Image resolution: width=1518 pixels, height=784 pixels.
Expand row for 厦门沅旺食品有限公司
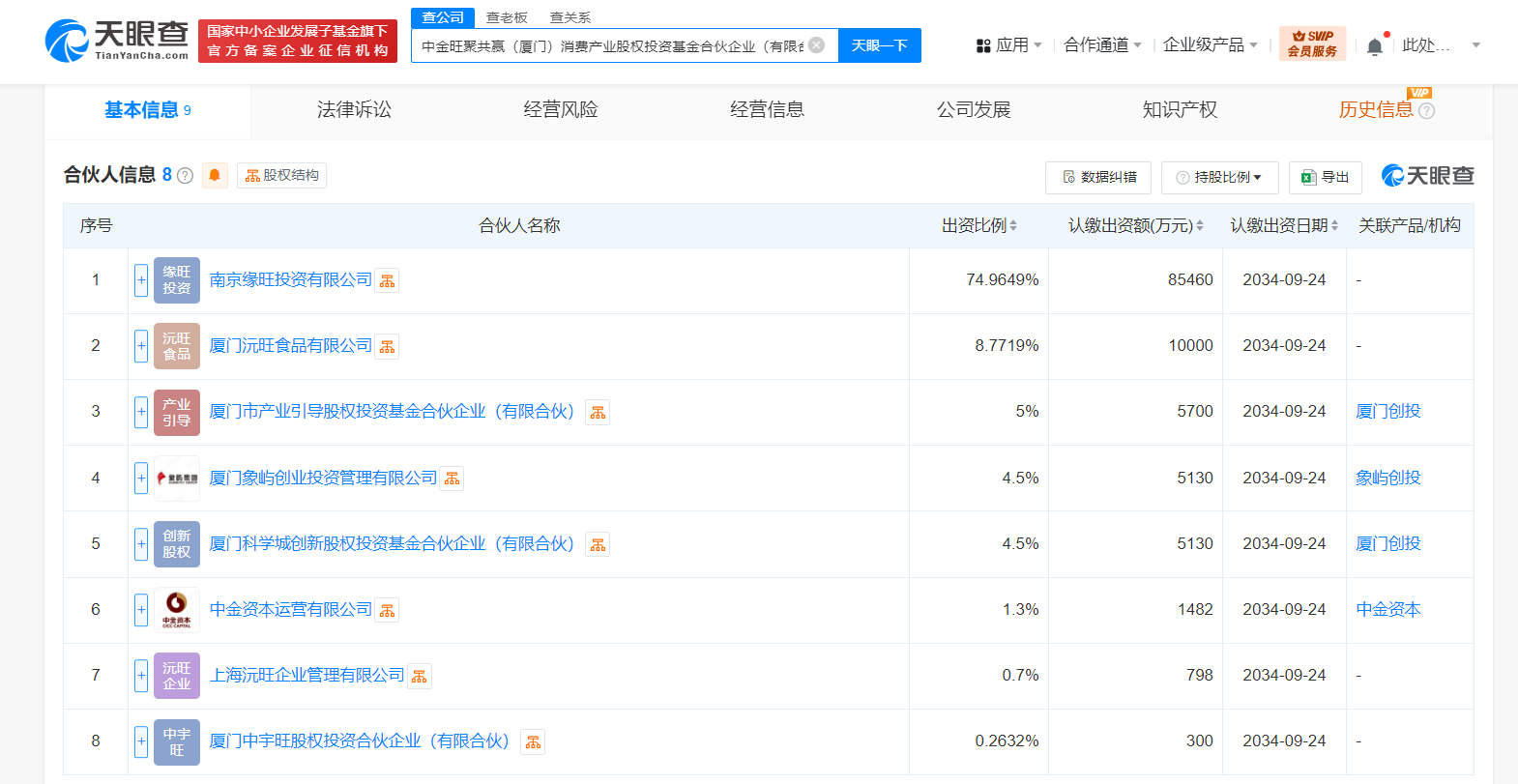(x=141, y=346)
